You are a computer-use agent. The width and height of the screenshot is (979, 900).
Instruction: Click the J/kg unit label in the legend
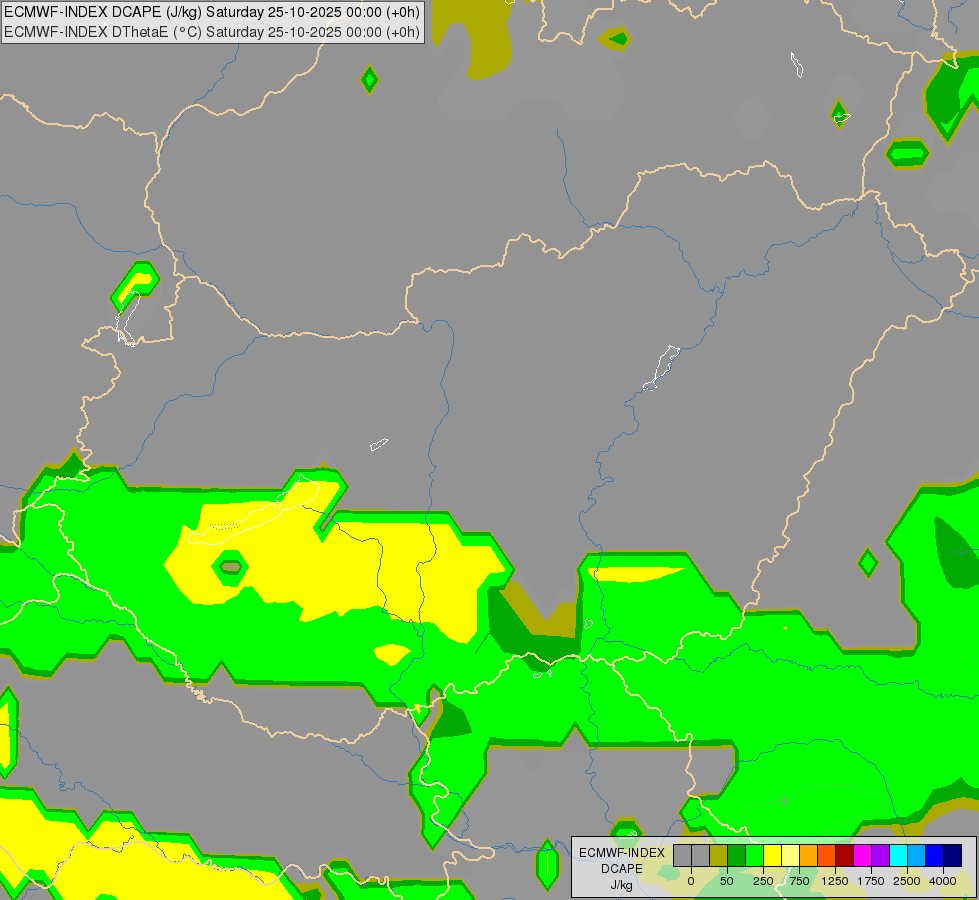pyautogui.click(x=621, y=885)
